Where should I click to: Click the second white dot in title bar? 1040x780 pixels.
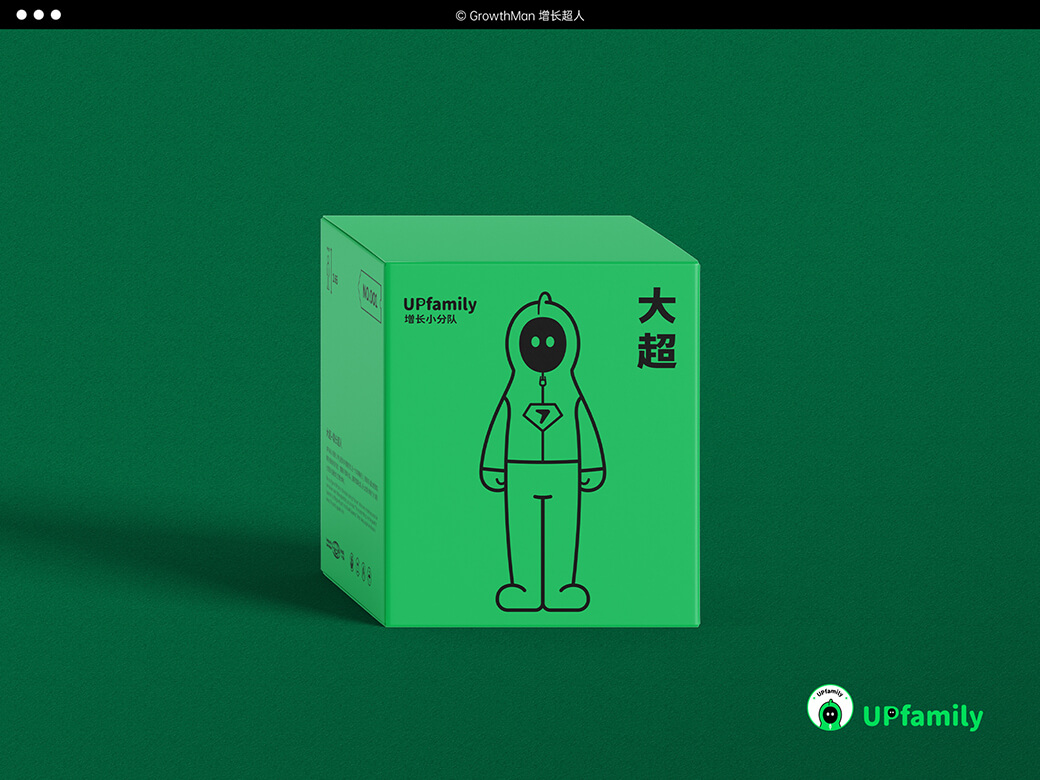tap(39, 15)
